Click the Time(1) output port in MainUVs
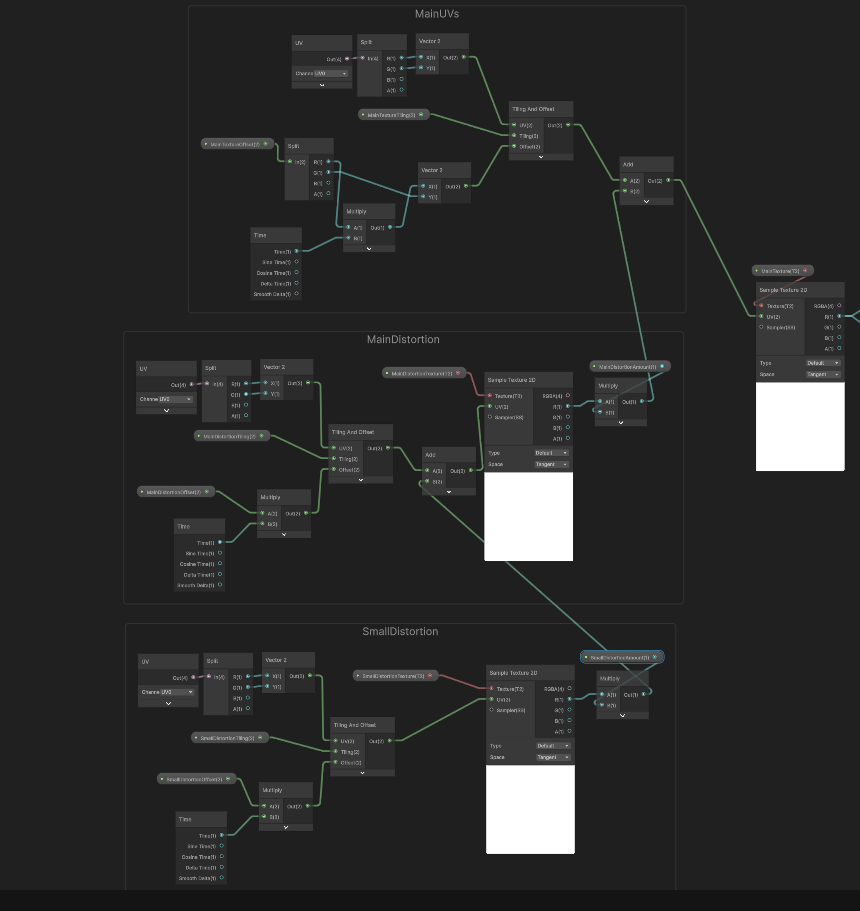The image size is (860, 911). (297, 251)
